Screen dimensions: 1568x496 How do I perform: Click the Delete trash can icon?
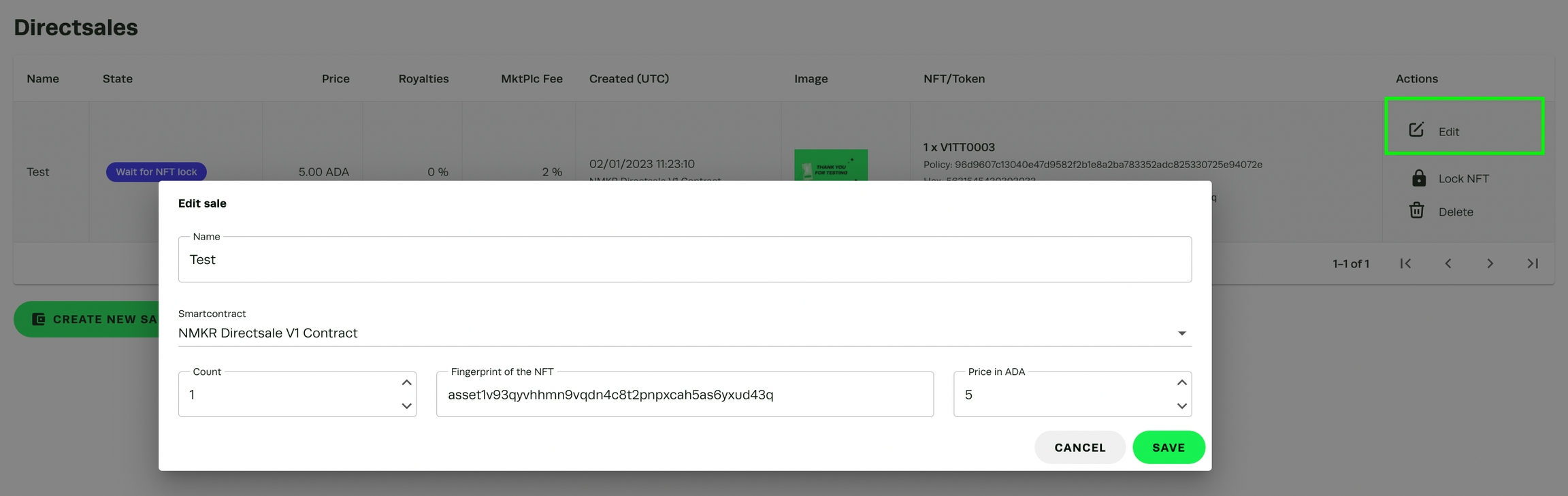1416,211
